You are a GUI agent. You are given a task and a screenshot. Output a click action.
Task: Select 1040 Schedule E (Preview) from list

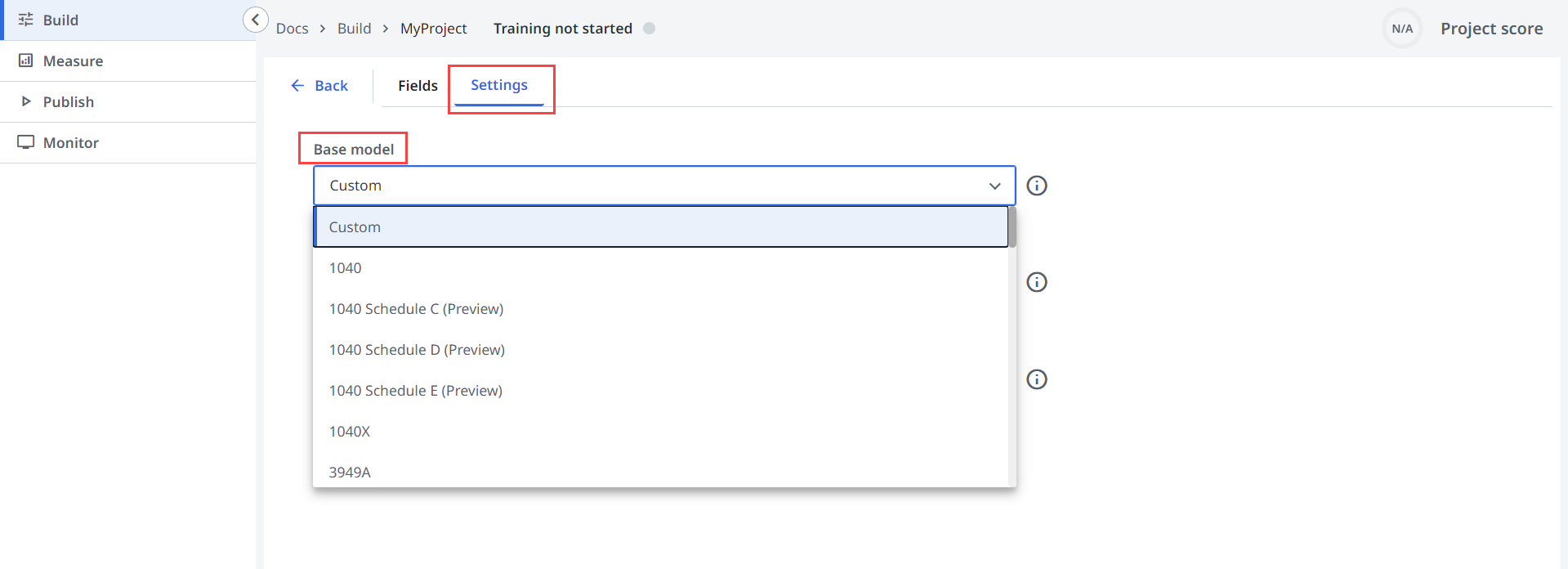pyautogui.click(x=415, y=391)
